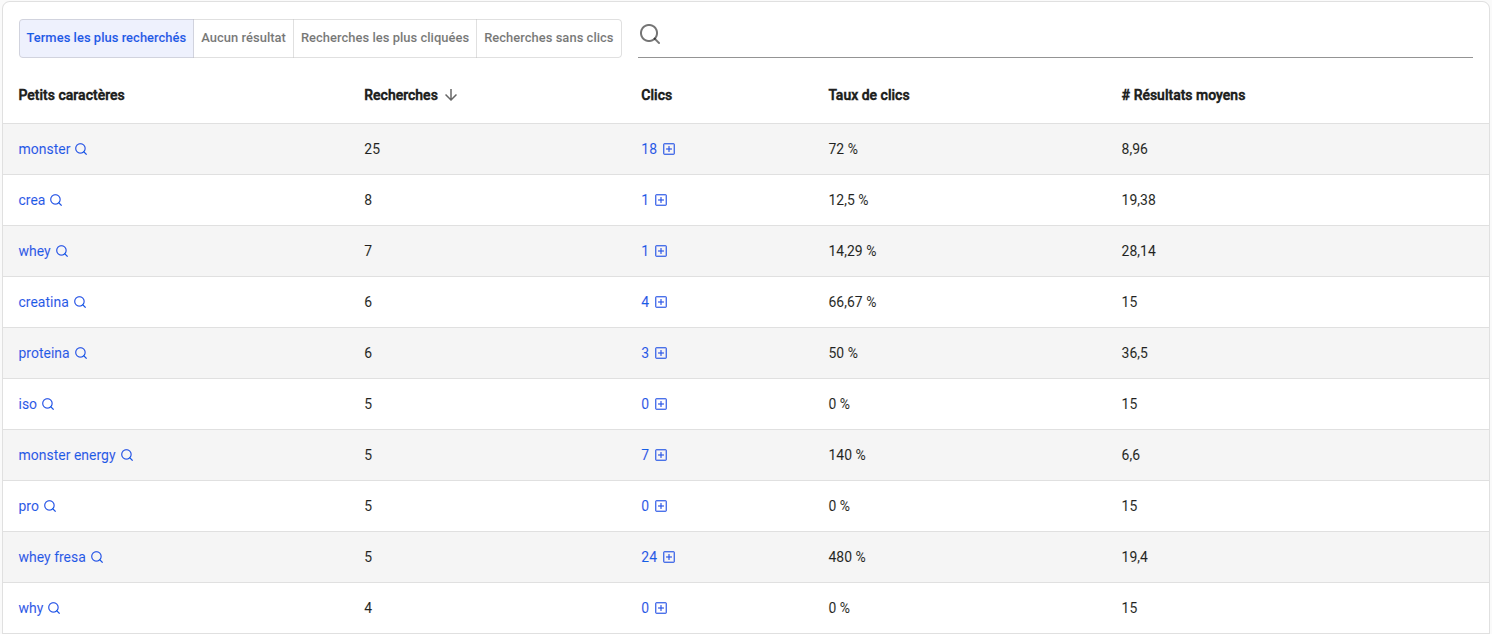Select the 6,6 average results value
The image size is (1492, 634).
(1131, 455)
